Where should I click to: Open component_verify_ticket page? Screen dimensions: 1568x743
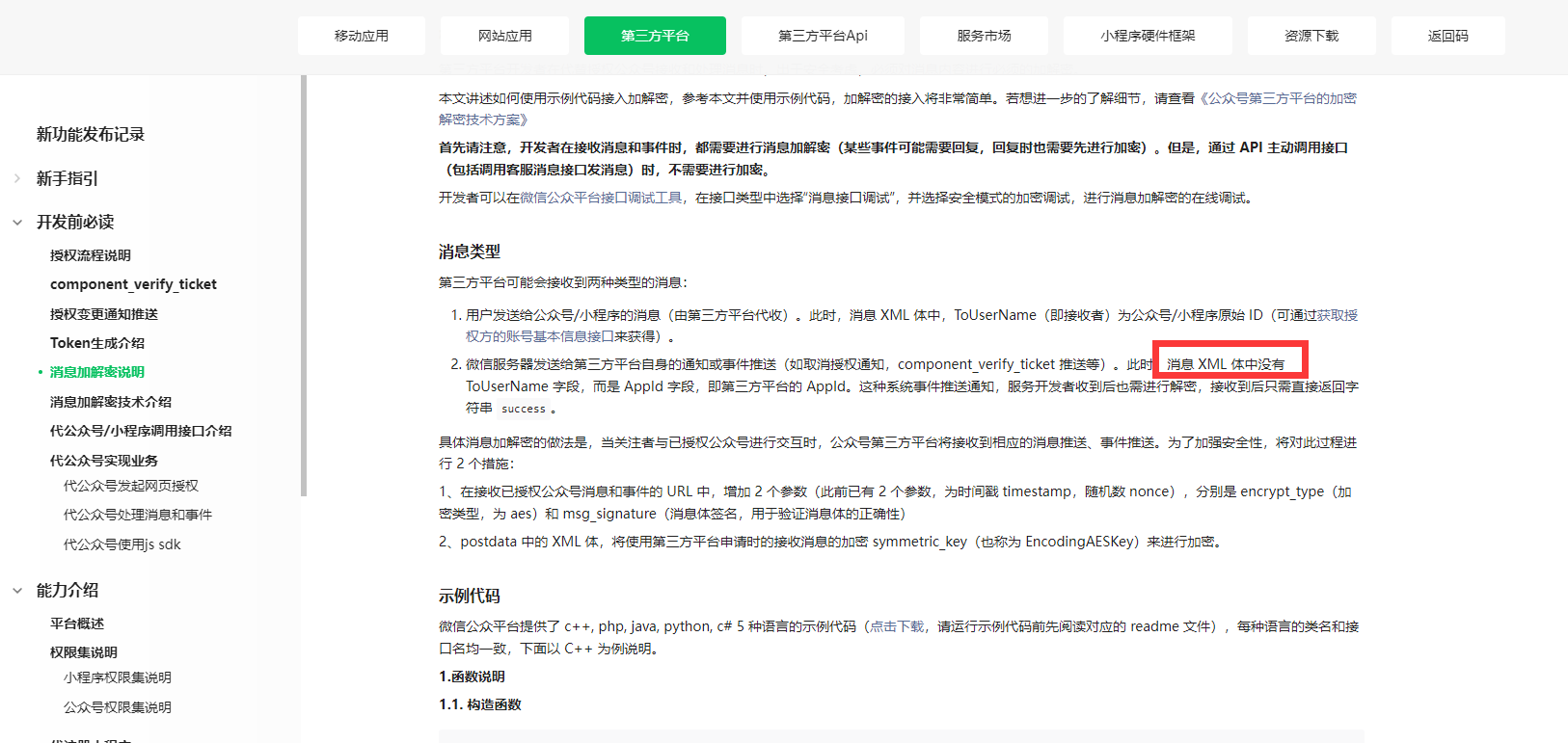pos(133,284)
